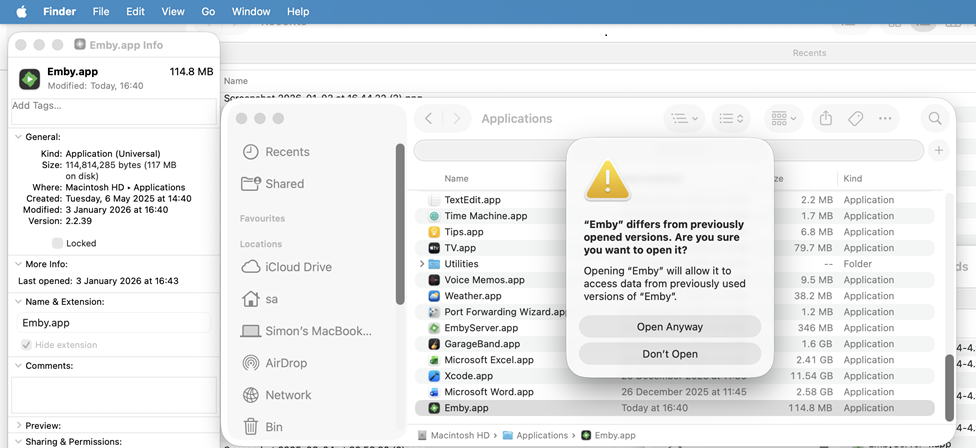Click the sidebar vertical scrollbar
976x448 pixels.
coord(400,224)
